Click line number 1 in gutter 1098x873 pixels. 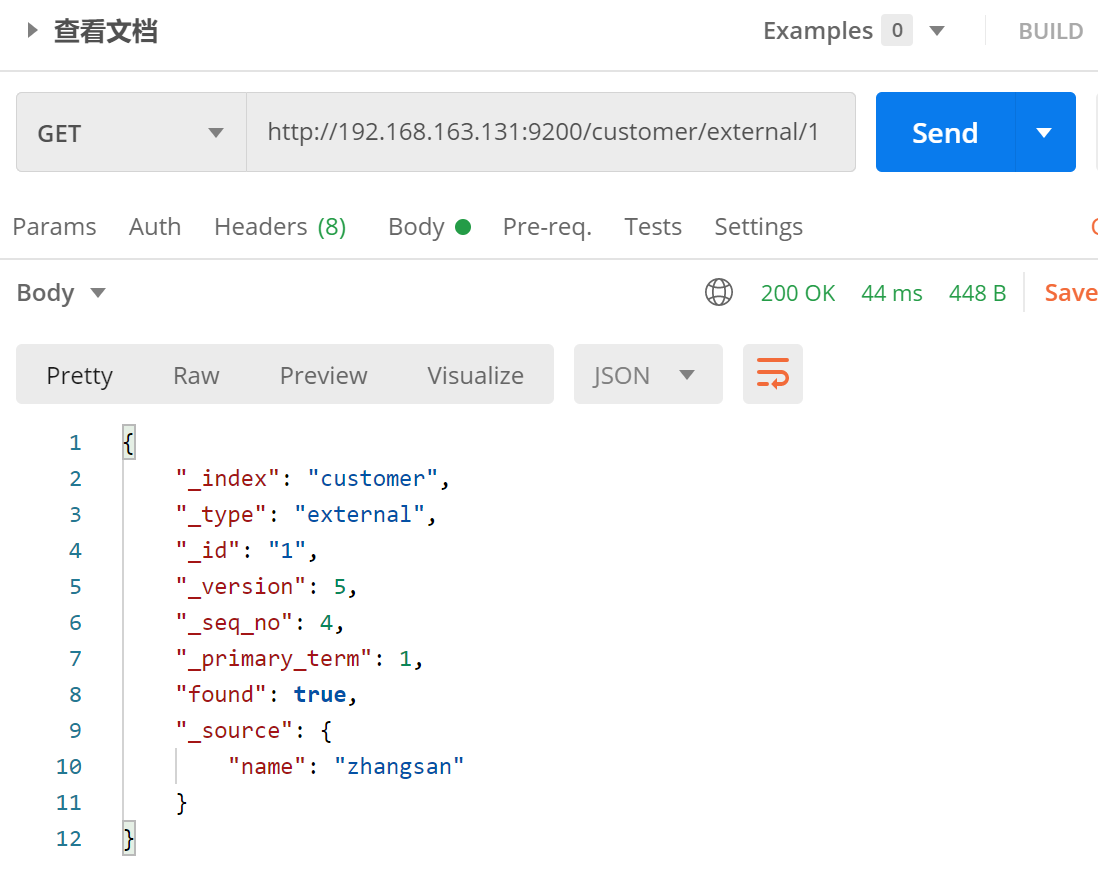[x=76, y=442]
